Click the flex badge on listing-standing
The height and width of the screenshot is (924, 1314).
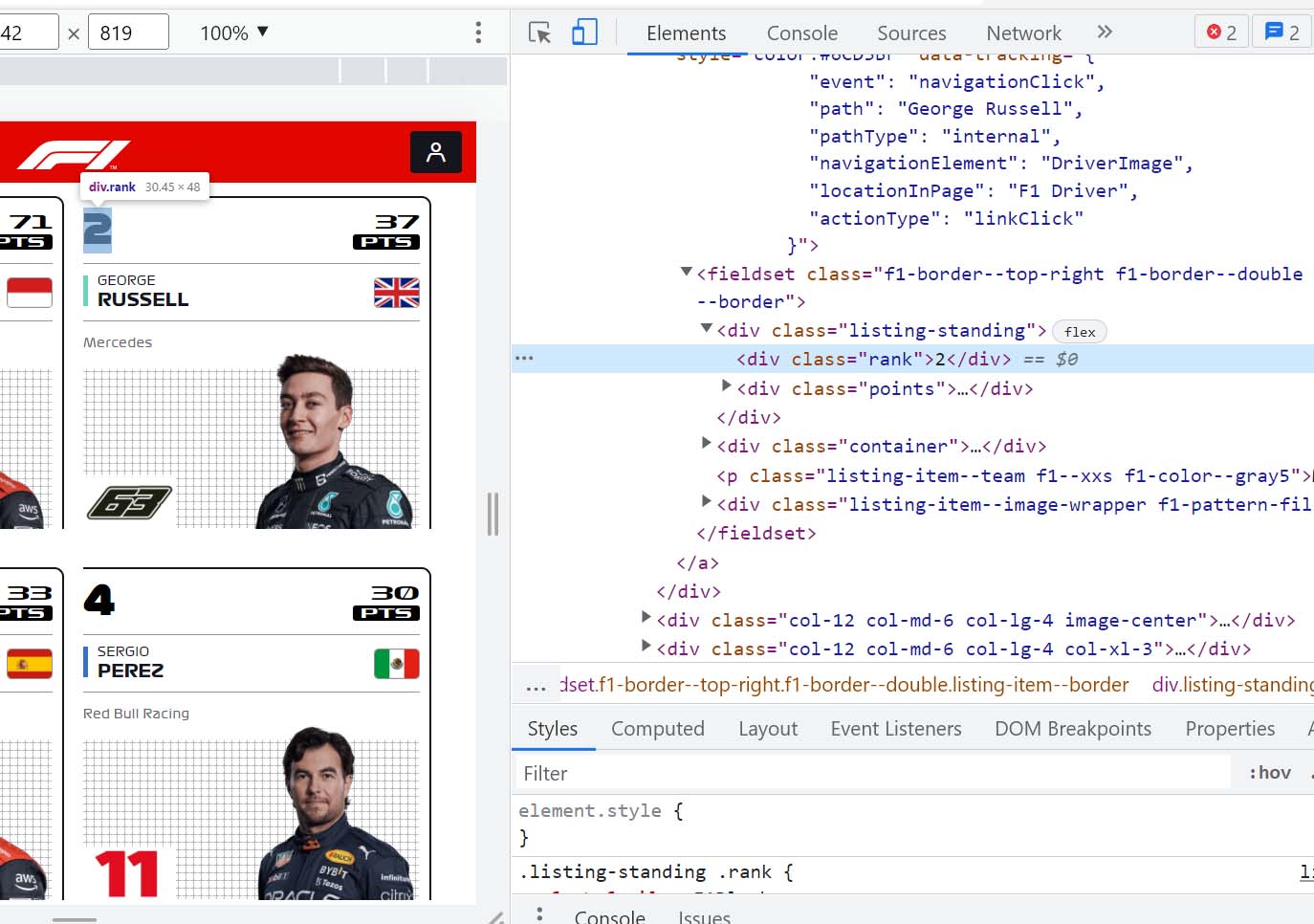click(x=1080, y=332)
